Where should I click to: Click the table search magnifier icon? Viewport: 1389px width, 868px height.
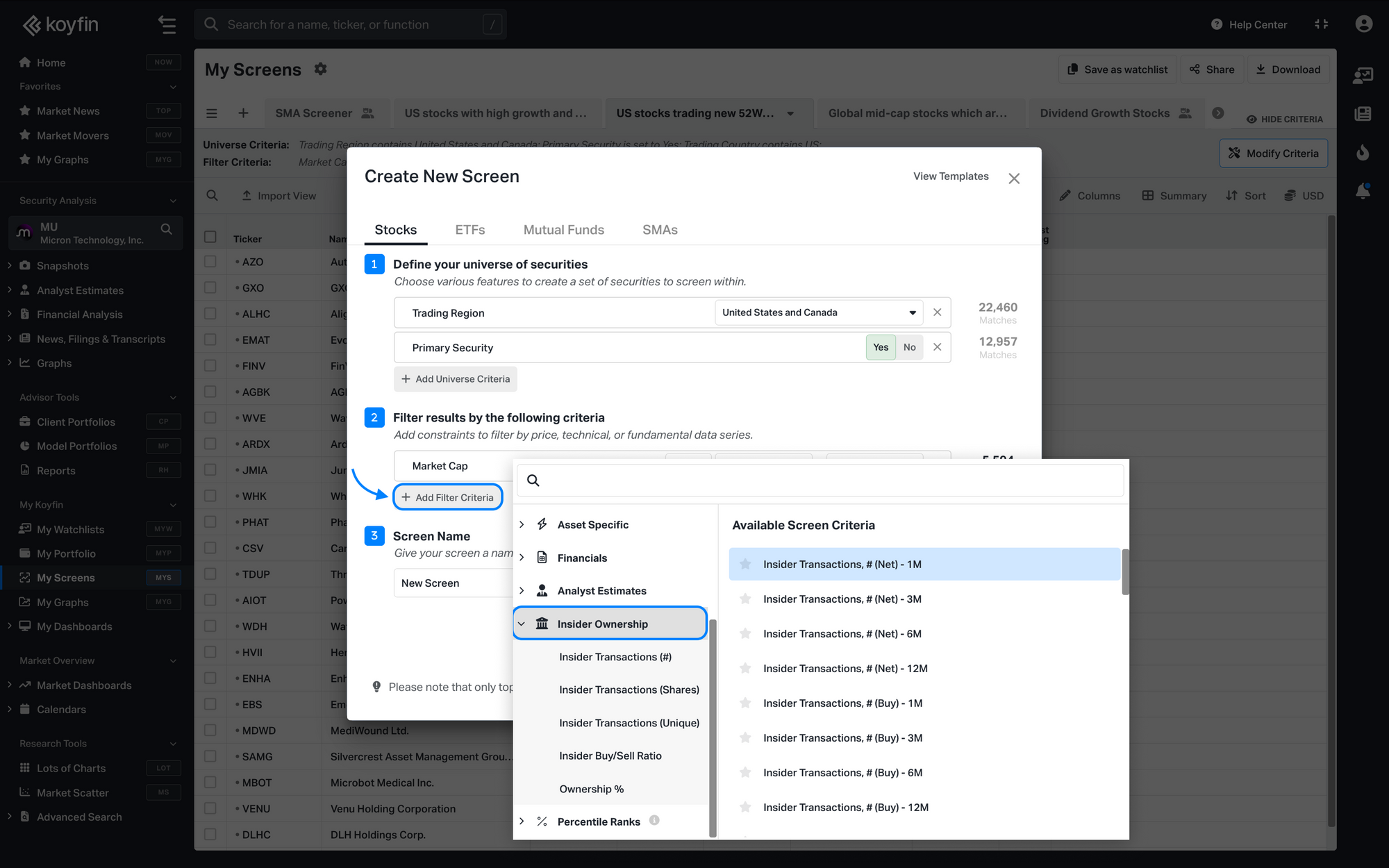213,196
